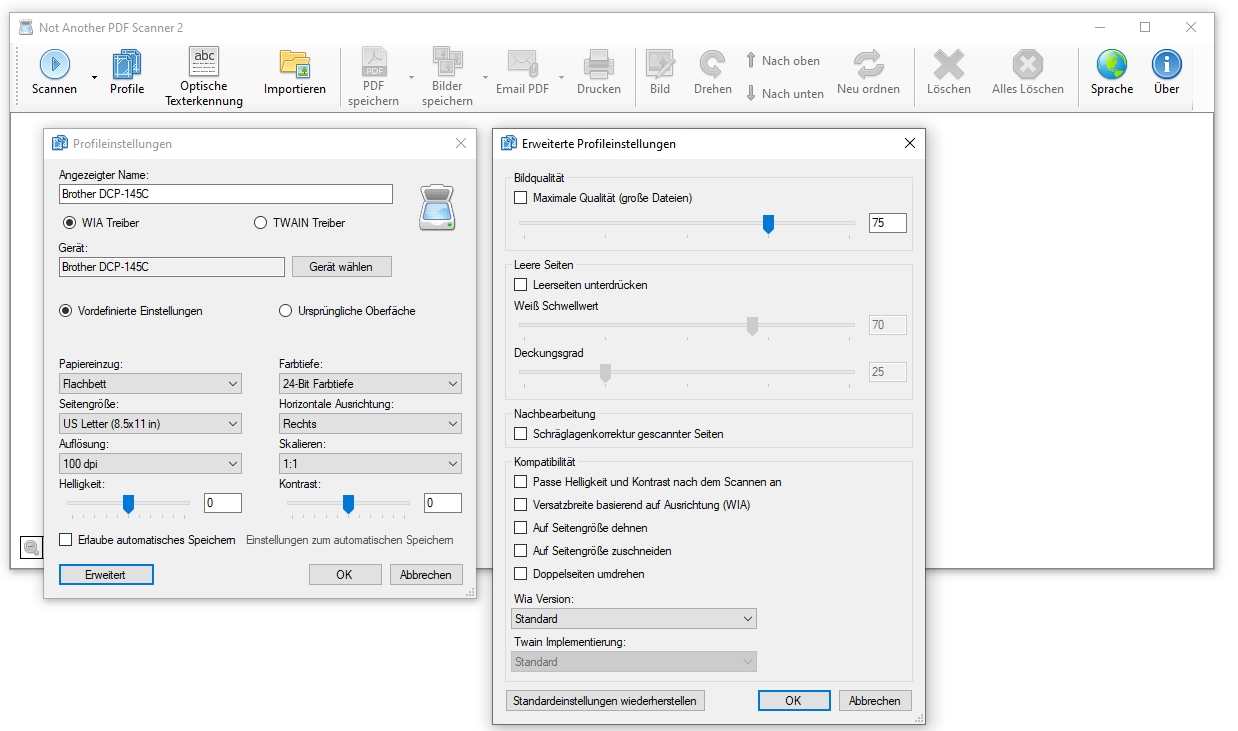Click the Erweiterte Profileinstellungen title icon
This screenshot has width=1238, height=731.
tap(509, 143)
